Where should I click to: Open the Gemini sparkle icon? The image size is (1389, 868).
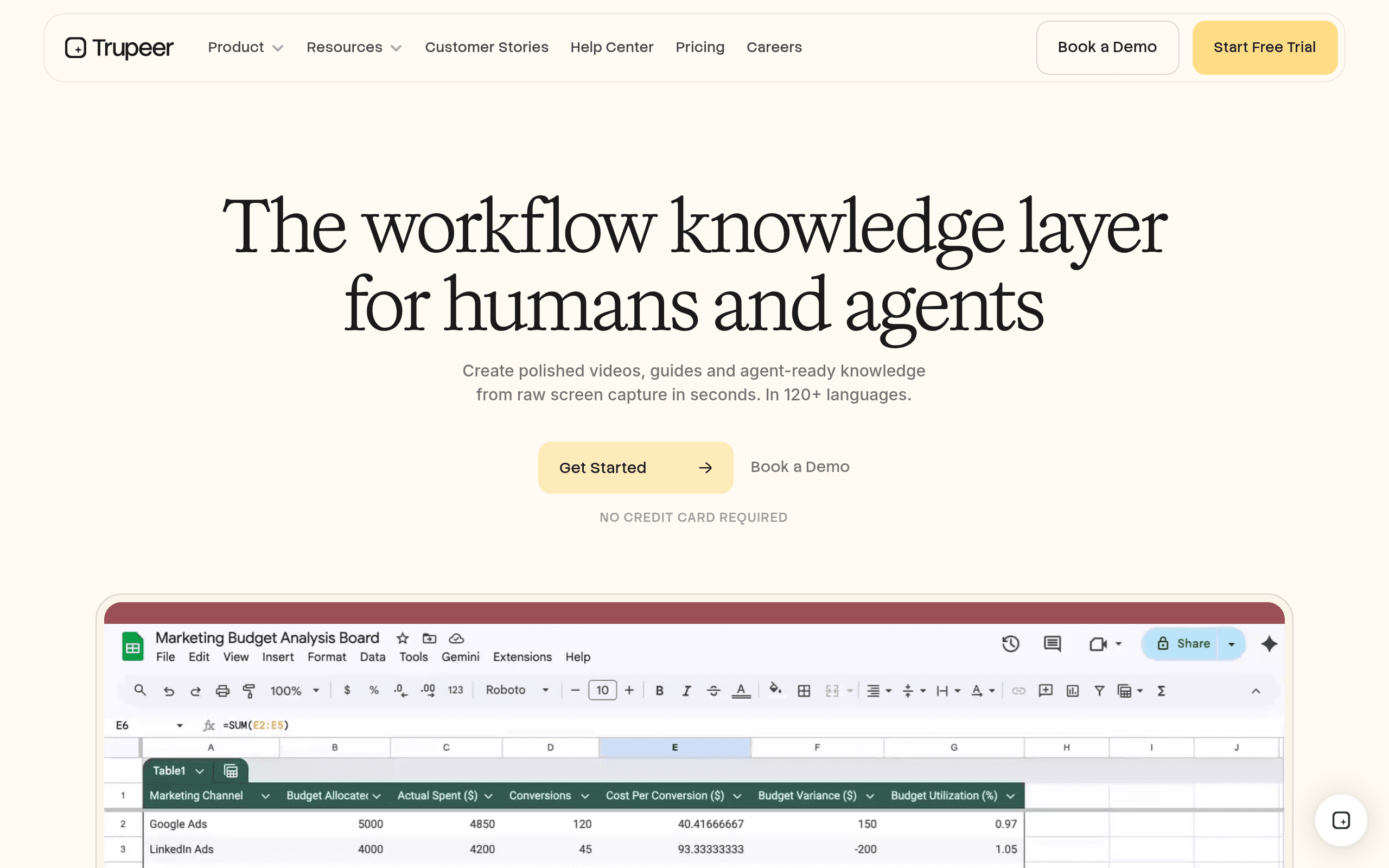coord(1269,644)
